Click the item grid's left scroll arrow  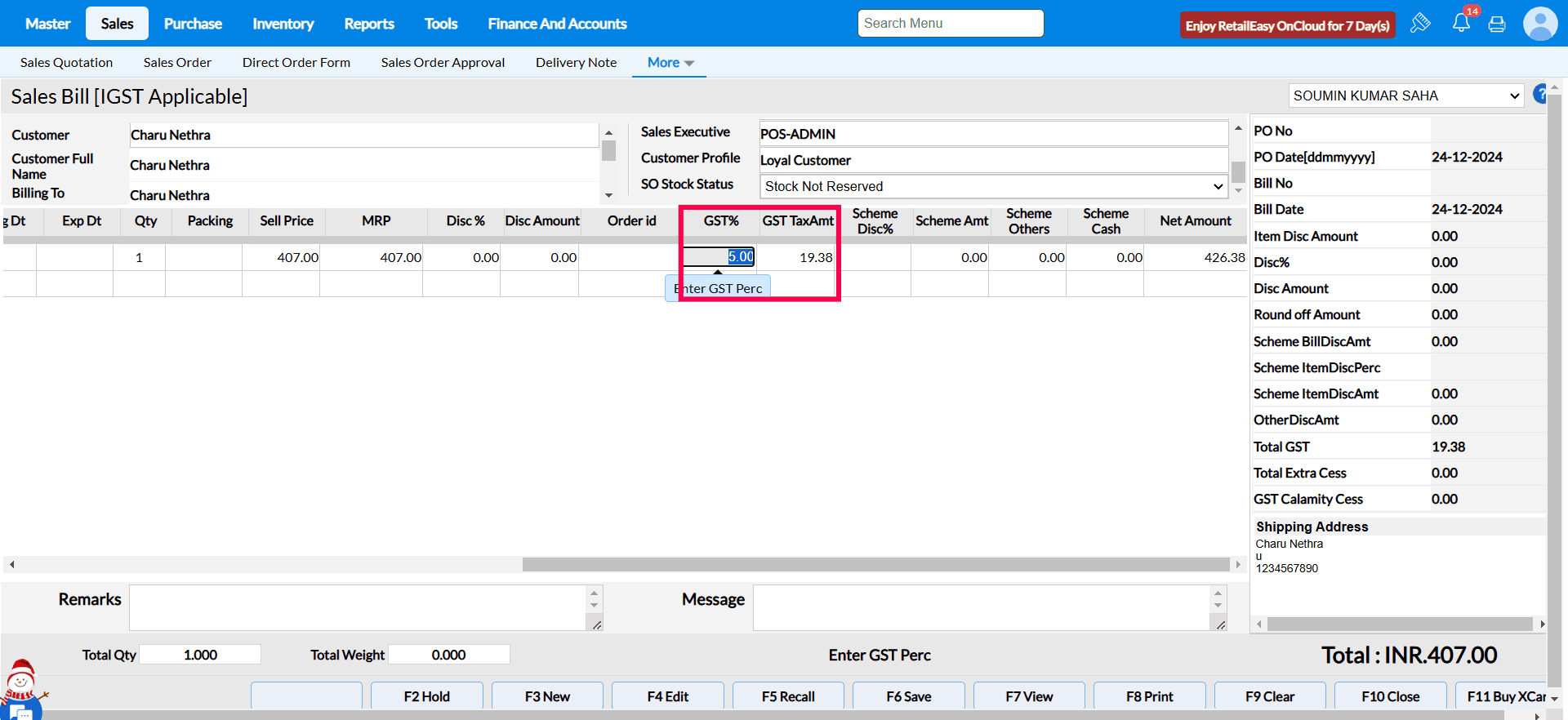[11, 564]
